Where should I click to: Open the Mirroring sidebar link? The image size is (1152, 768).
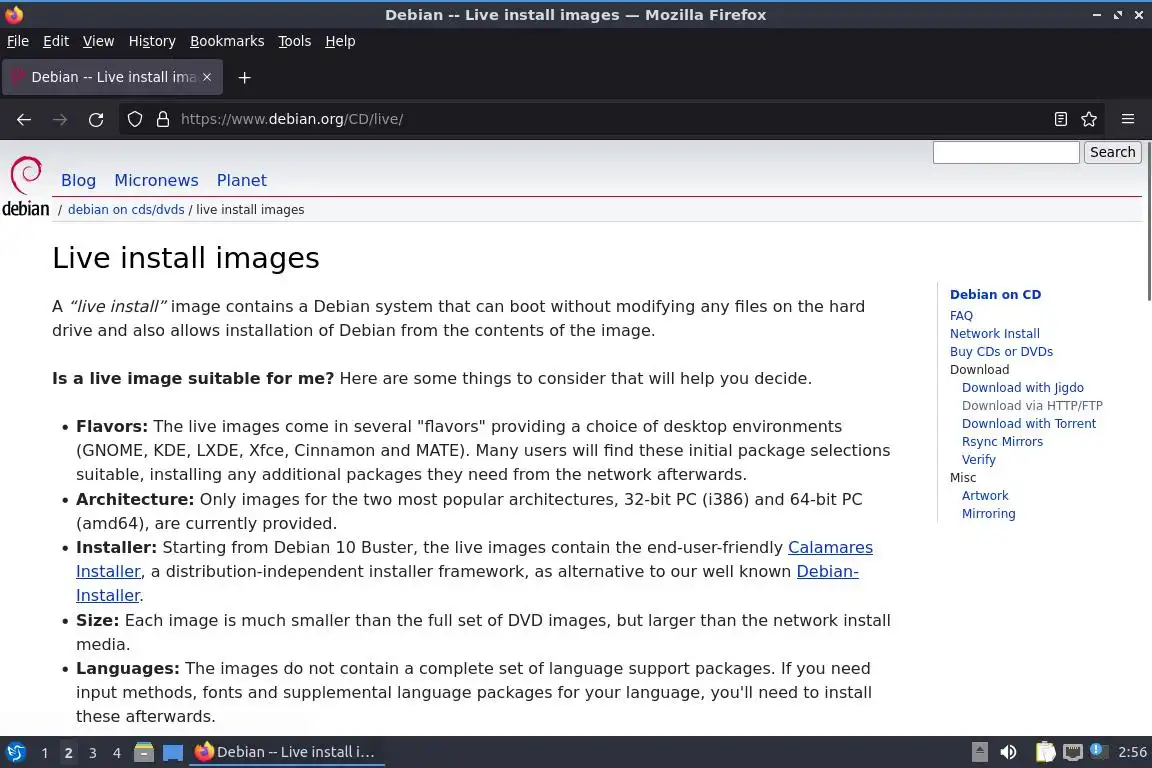pos(989,514)
